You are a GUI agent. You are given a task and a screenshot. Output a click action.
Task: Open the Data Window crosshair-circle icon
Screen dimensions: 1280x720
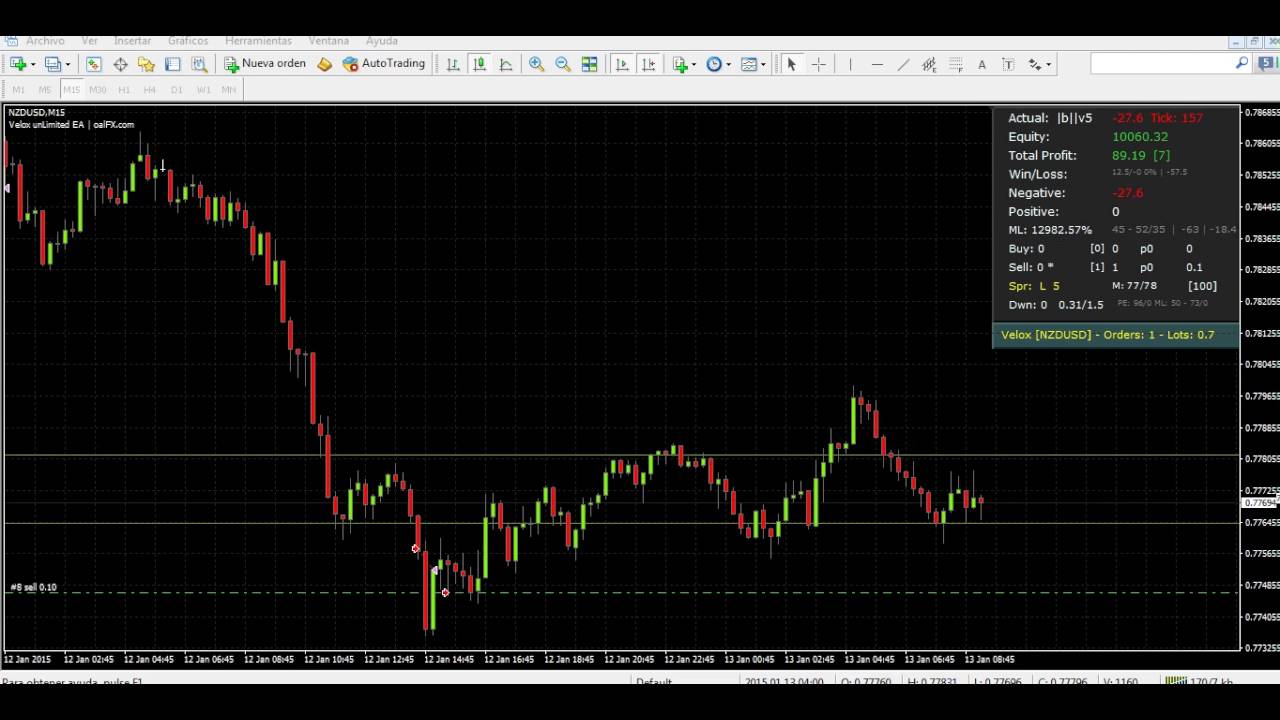tap(120, 64)
